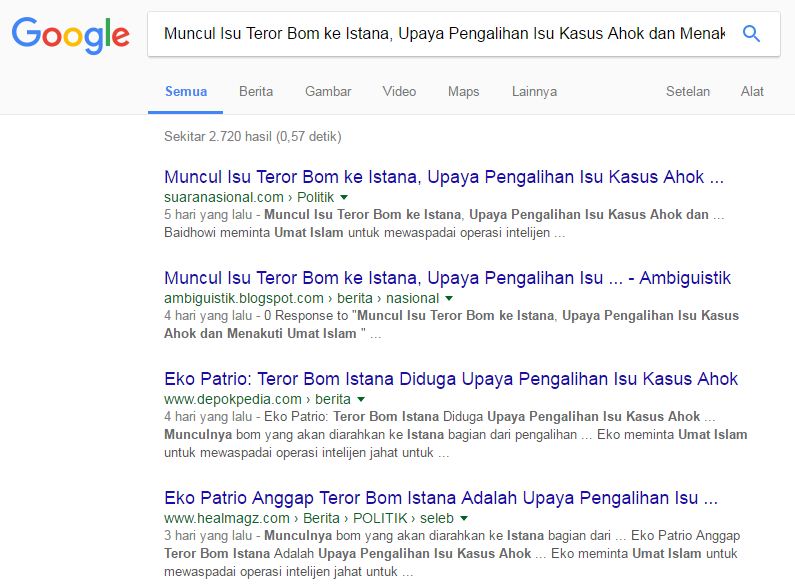Click the ambiguistik.blogspot.com › berita › nasional URL
795x587 pixels.
(301, 298)
